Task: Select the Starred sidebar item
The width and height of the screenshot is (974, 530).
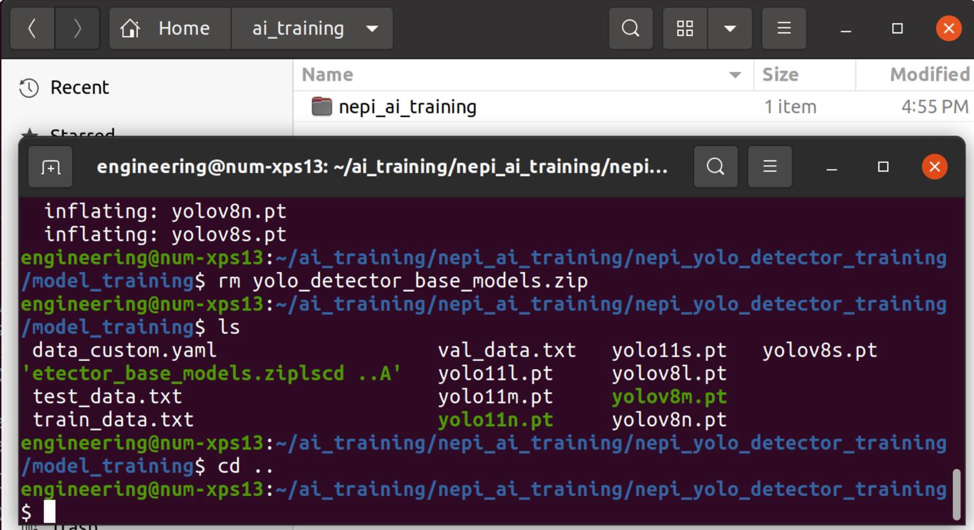Action: (80, 134)
